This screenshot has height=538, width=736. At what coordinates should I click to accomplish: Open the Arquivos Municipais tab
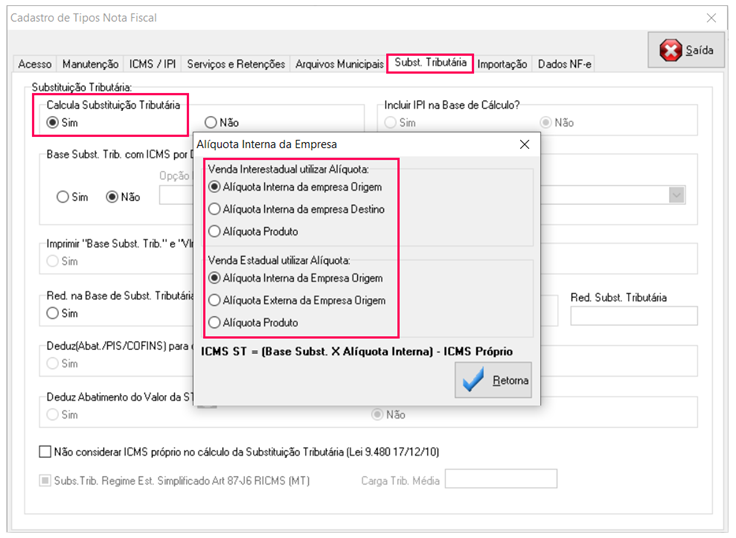339,64
